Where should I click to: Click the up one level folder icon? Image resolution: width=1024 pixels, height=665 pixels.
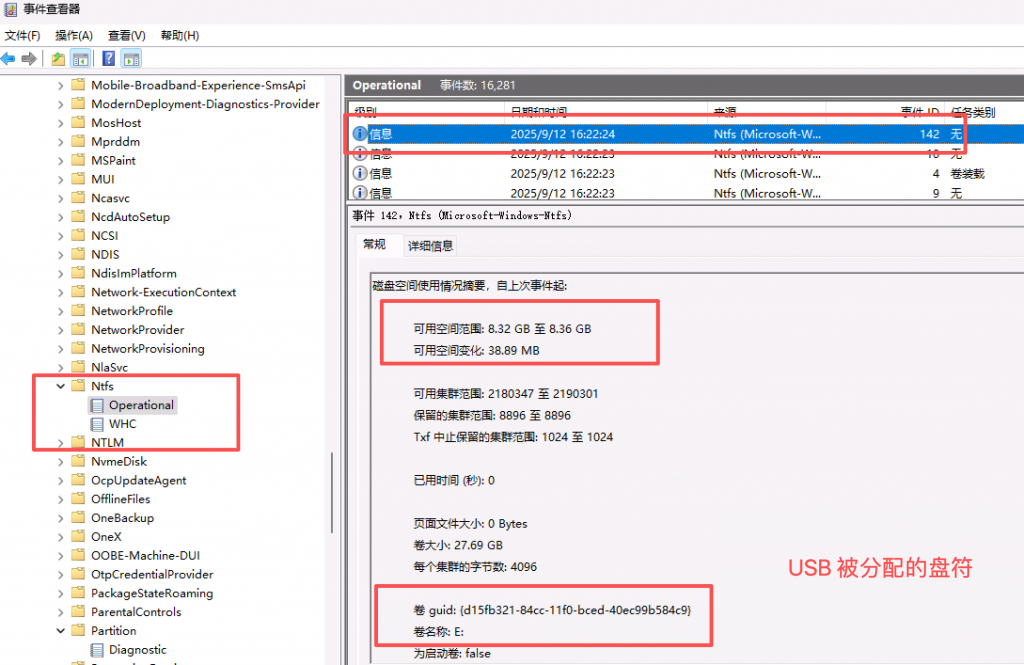[59, 59]
